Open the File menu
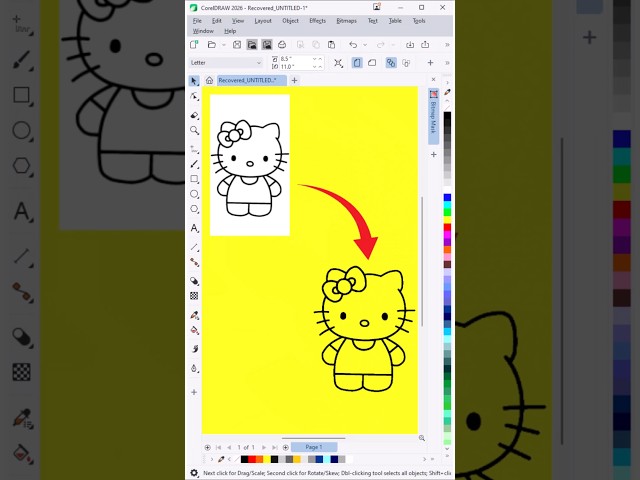The width and height of the screenshot is (640, 480). 197,21
